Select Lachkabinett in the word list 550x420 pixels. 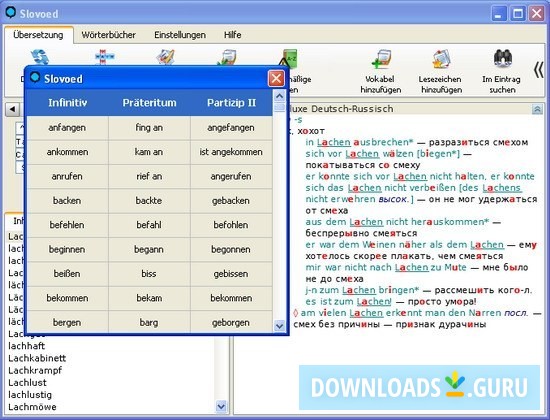coord(37,358)
